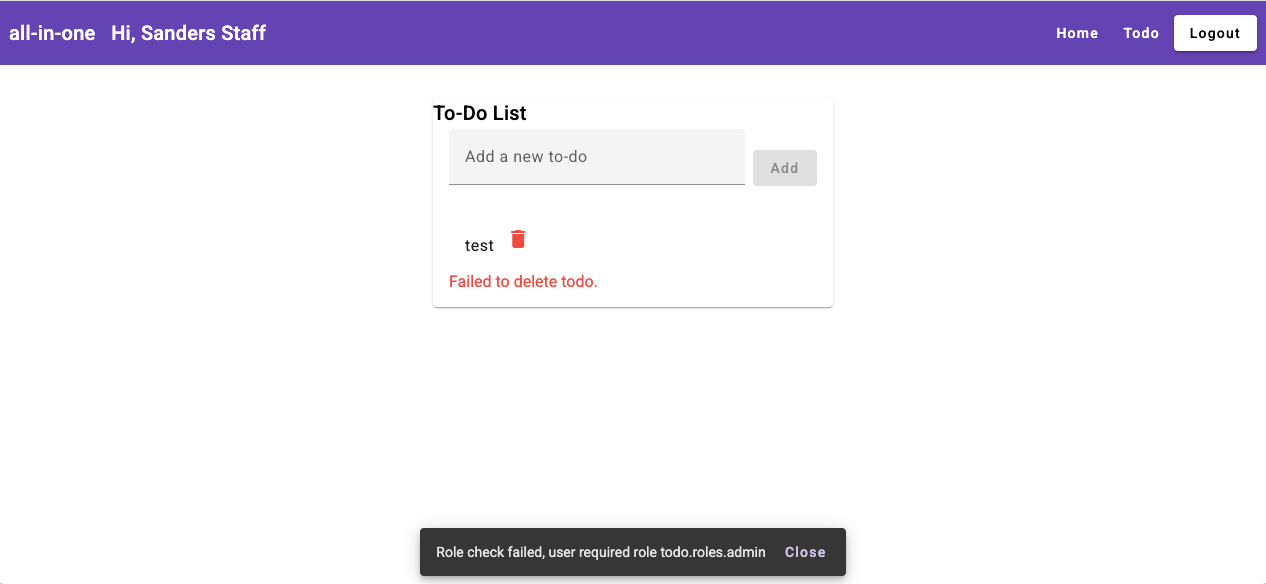Screen dimensions: 1266x584
Task: Dismiss the snackbar with Close
Action: point(805,552)
